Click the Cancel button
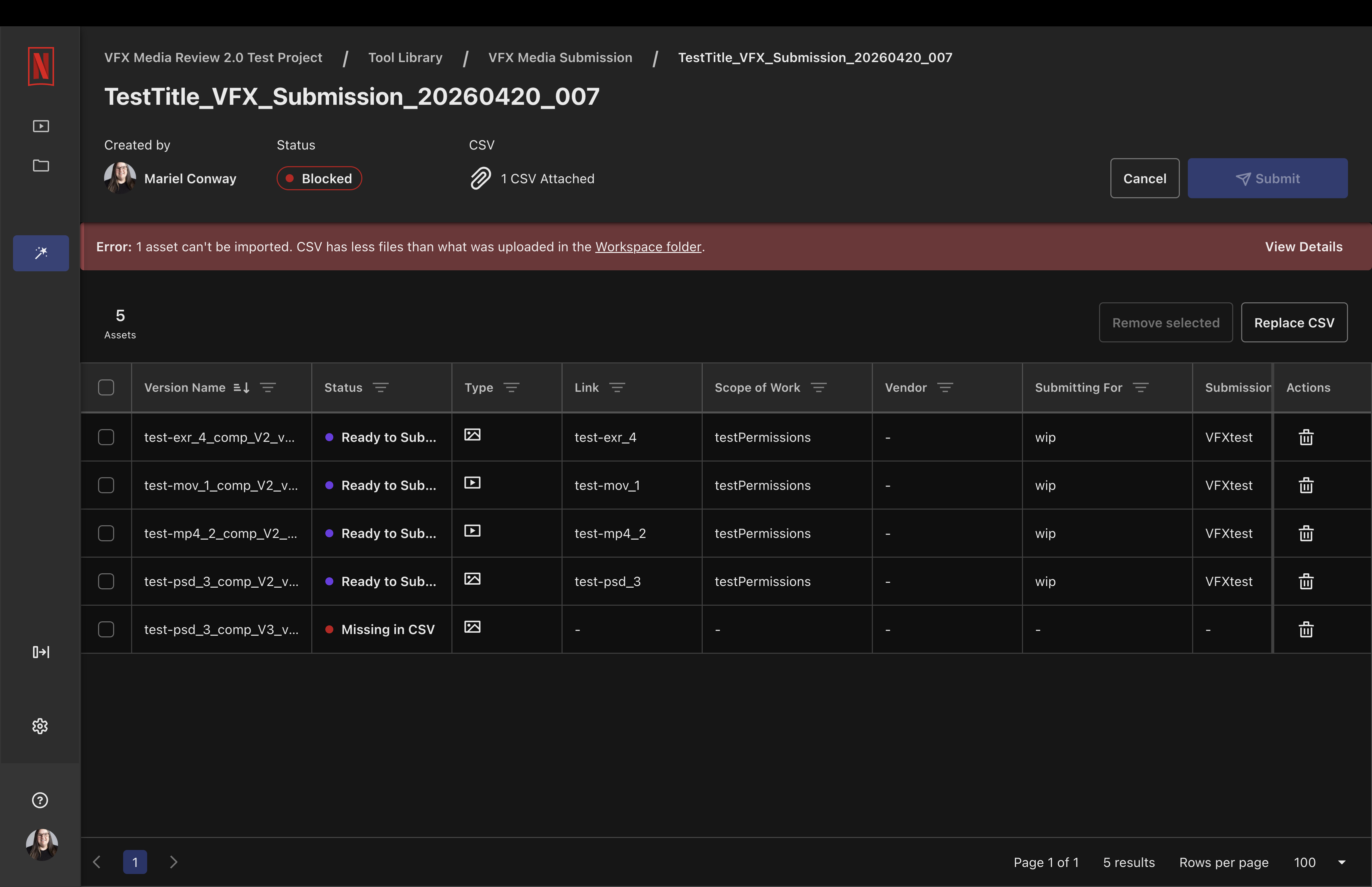The height and width of the screenshot is (887, 1372). tap(1144, 179)
